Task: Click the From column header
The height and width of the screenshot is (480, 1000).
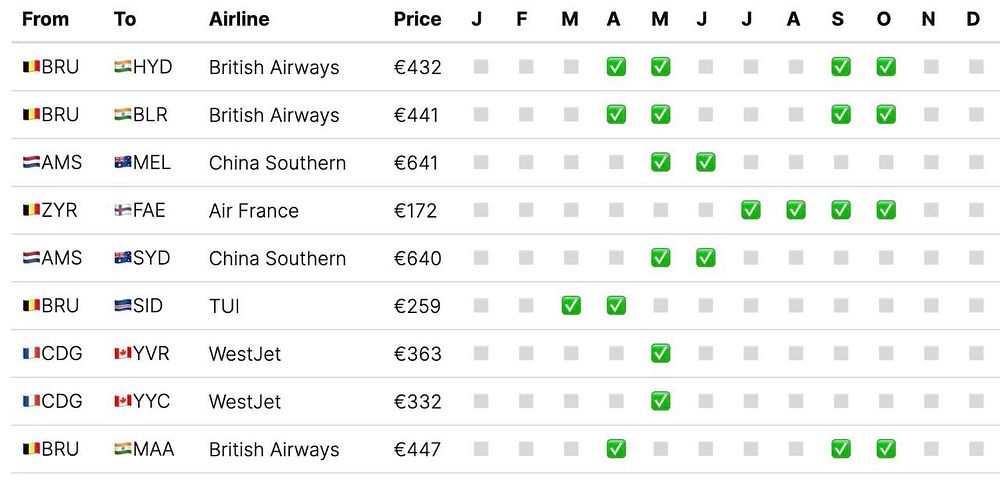Action: point(44,19)
